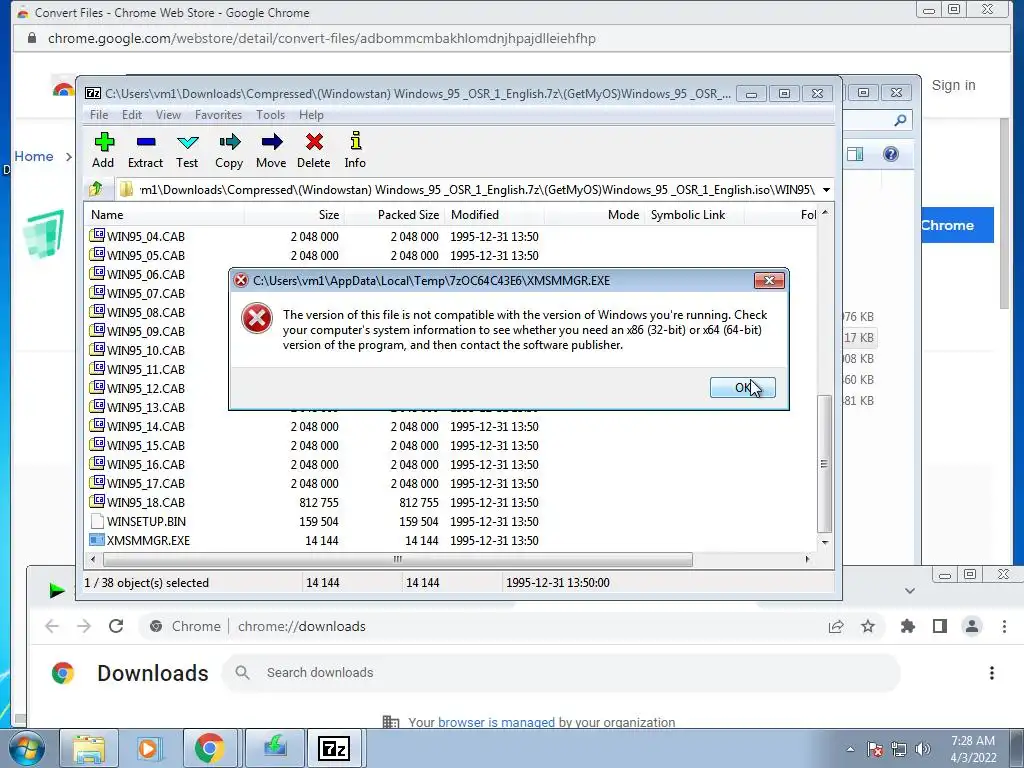Open the Info toolbar icon
Screen dimensions: 1024x768
[x=355, y=150]
